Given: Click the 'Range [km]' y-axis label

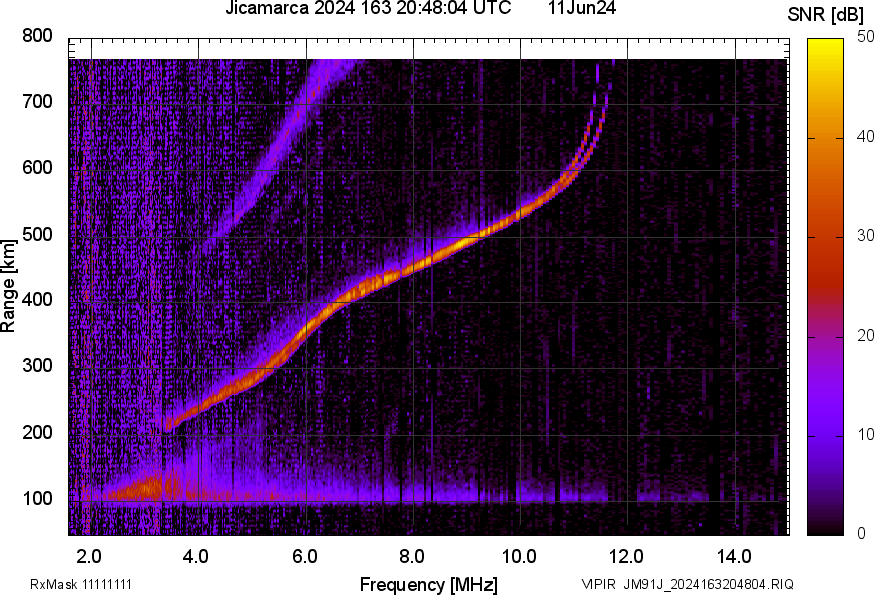Looking at the screenshot, I should (8, 287).
